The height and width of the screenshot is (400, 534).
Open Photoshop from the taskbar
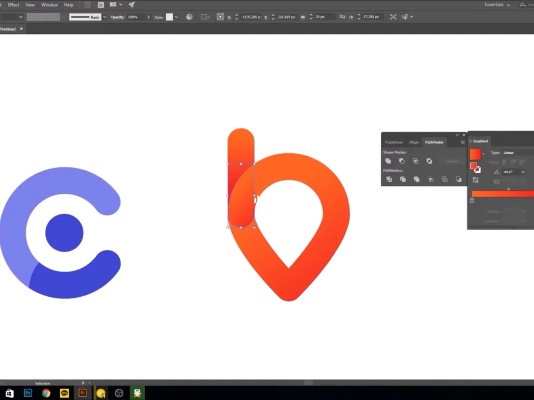click(28, 393)
